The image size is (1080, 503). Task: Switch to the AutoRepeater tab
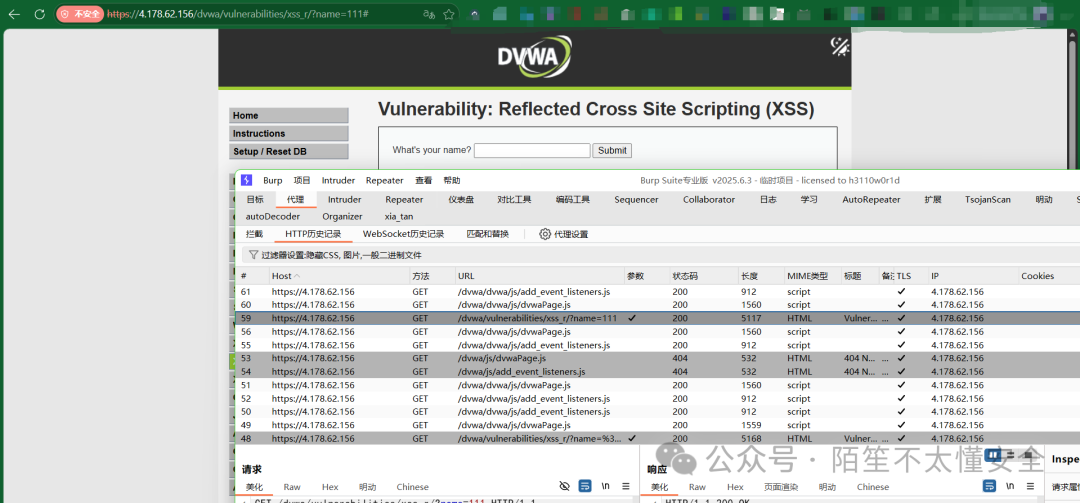tap(871, 200)
